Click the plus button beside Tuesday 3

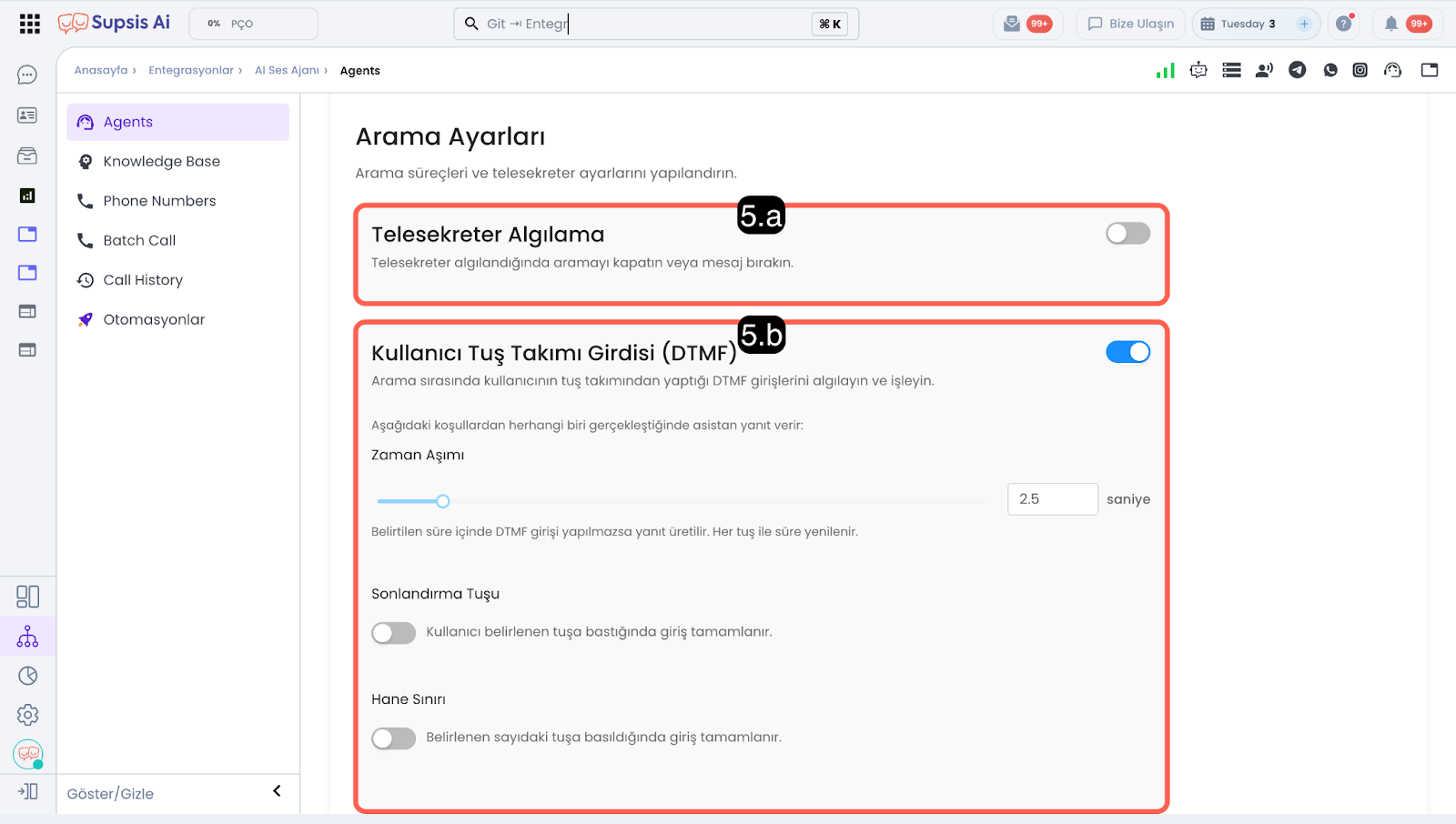pyautogui.click(x=1304, y=24)
